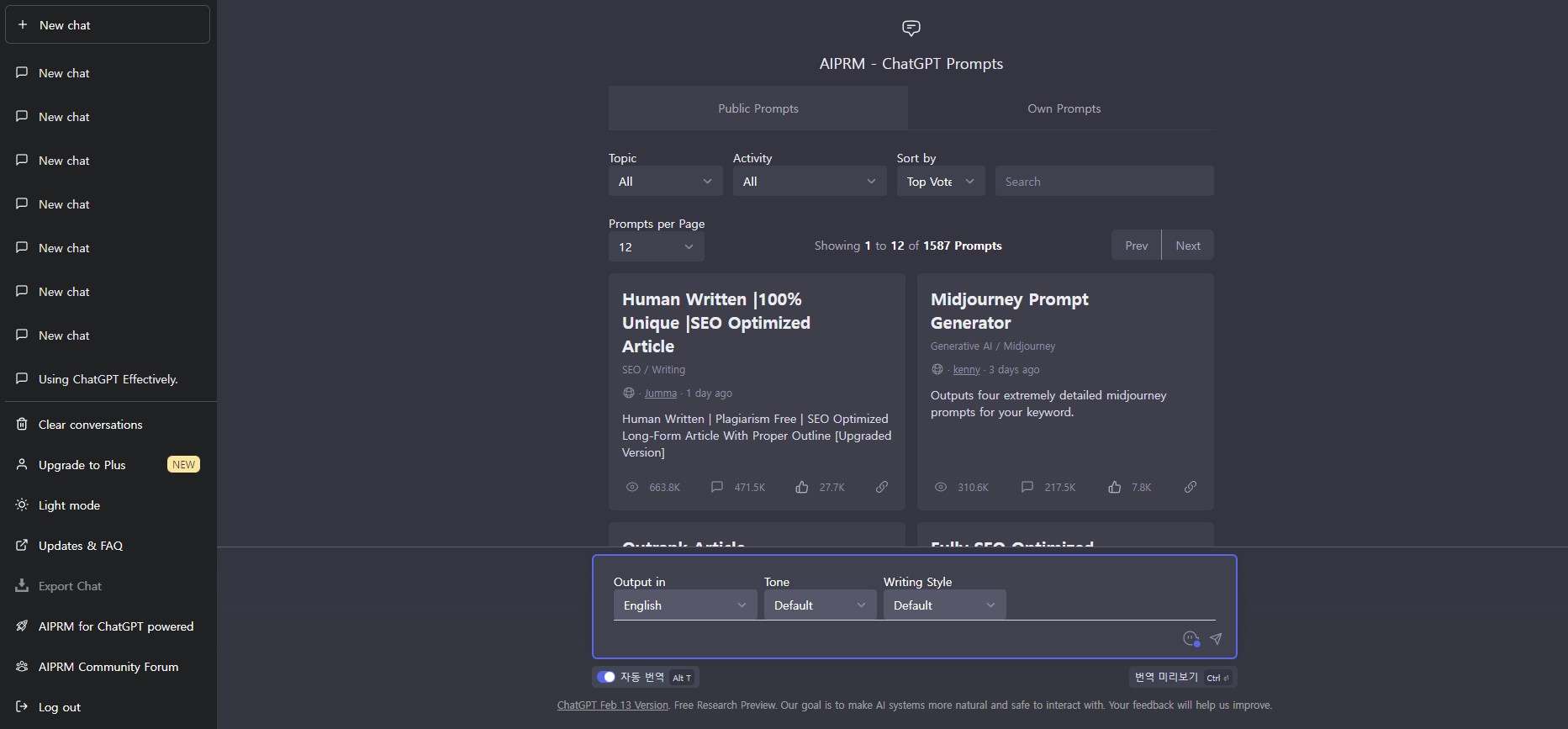Click the SEO / Writing category text

[x=653, y=370]
